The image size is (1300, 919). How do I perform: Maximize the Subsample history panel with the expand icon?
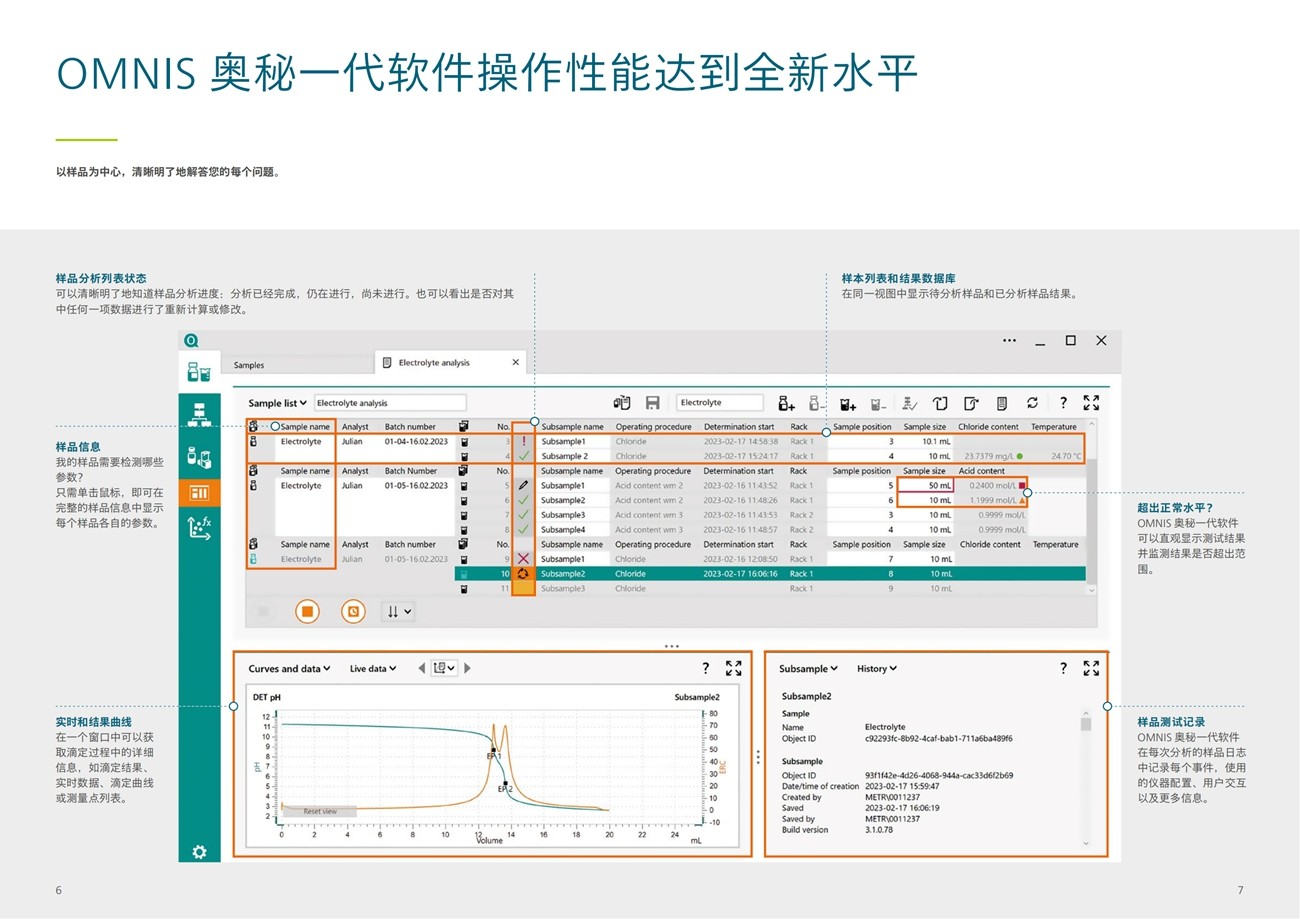1091,668
